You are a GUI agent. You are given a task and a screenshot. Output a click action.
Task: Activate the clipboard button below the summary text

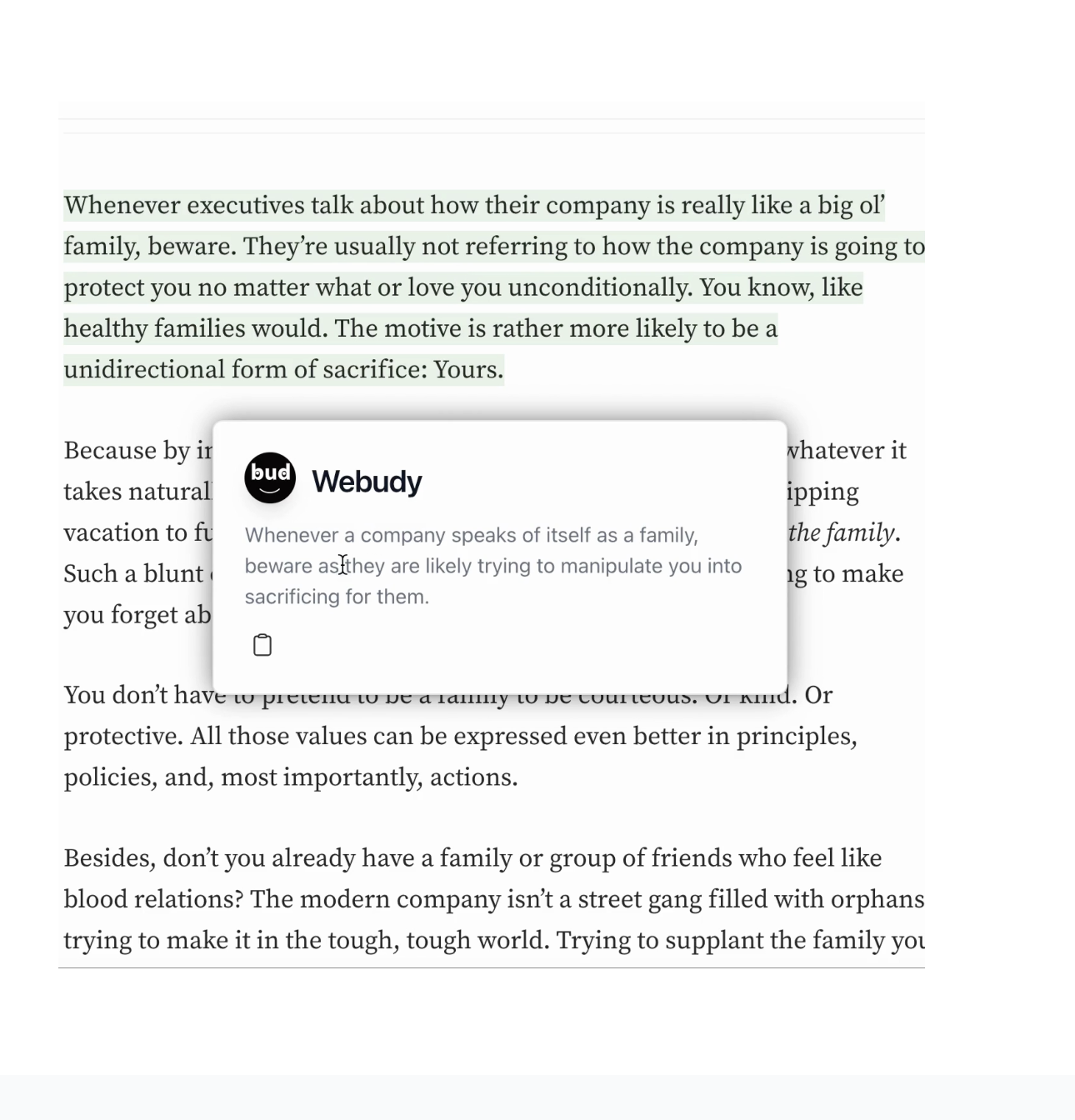[x=262, y=644]
